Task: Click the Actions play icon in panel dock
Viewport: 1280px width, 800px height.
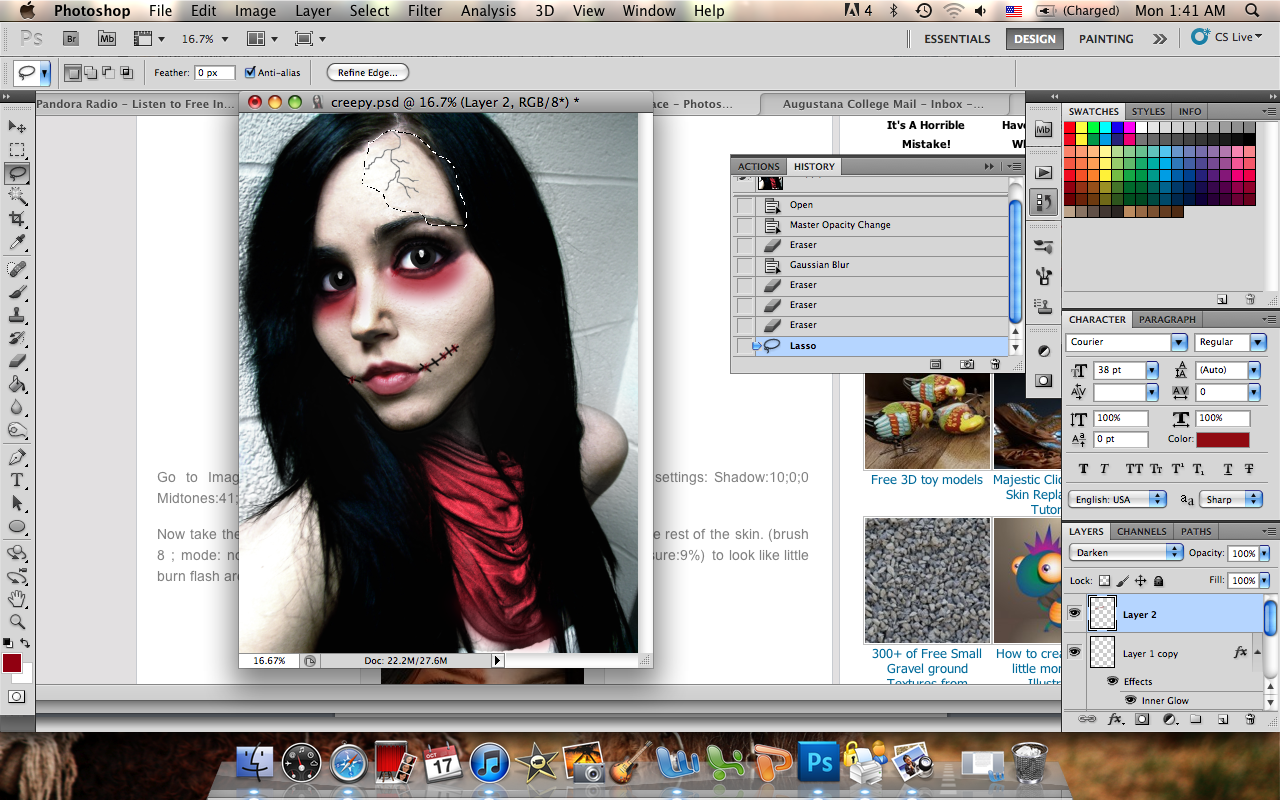Action: click(1043, 172)
